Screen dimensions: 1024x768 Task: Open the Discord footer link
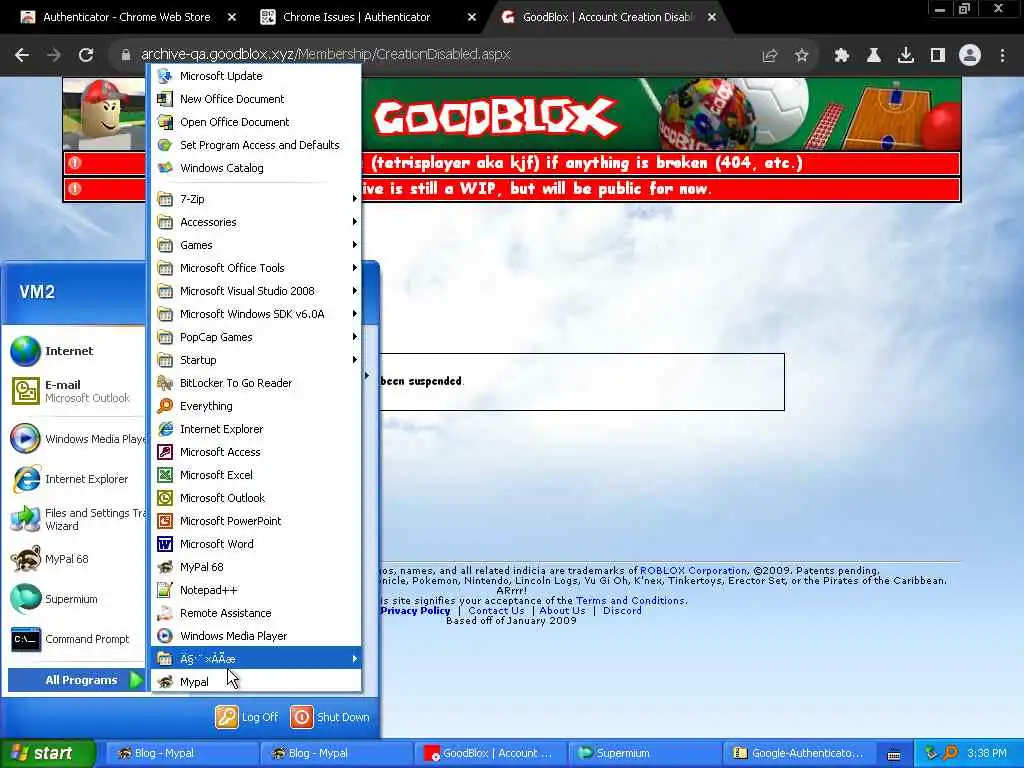point(622,611)
